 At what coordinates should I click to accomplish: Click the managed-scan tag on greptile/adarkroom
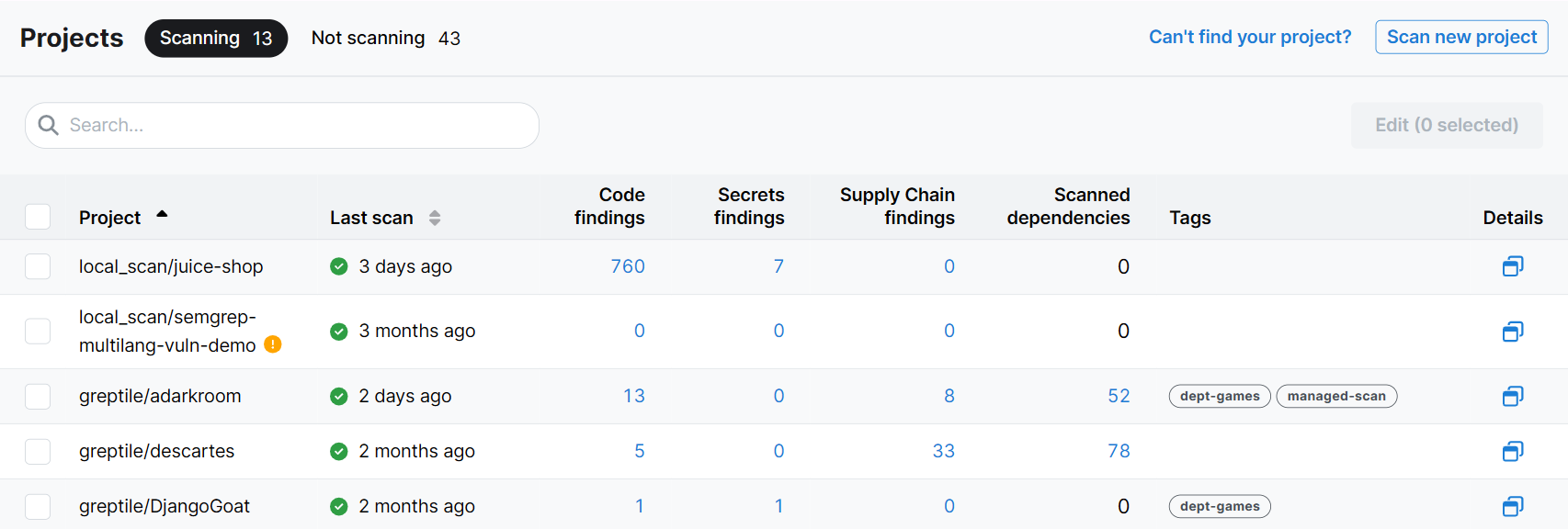[x=1336, y=396]
